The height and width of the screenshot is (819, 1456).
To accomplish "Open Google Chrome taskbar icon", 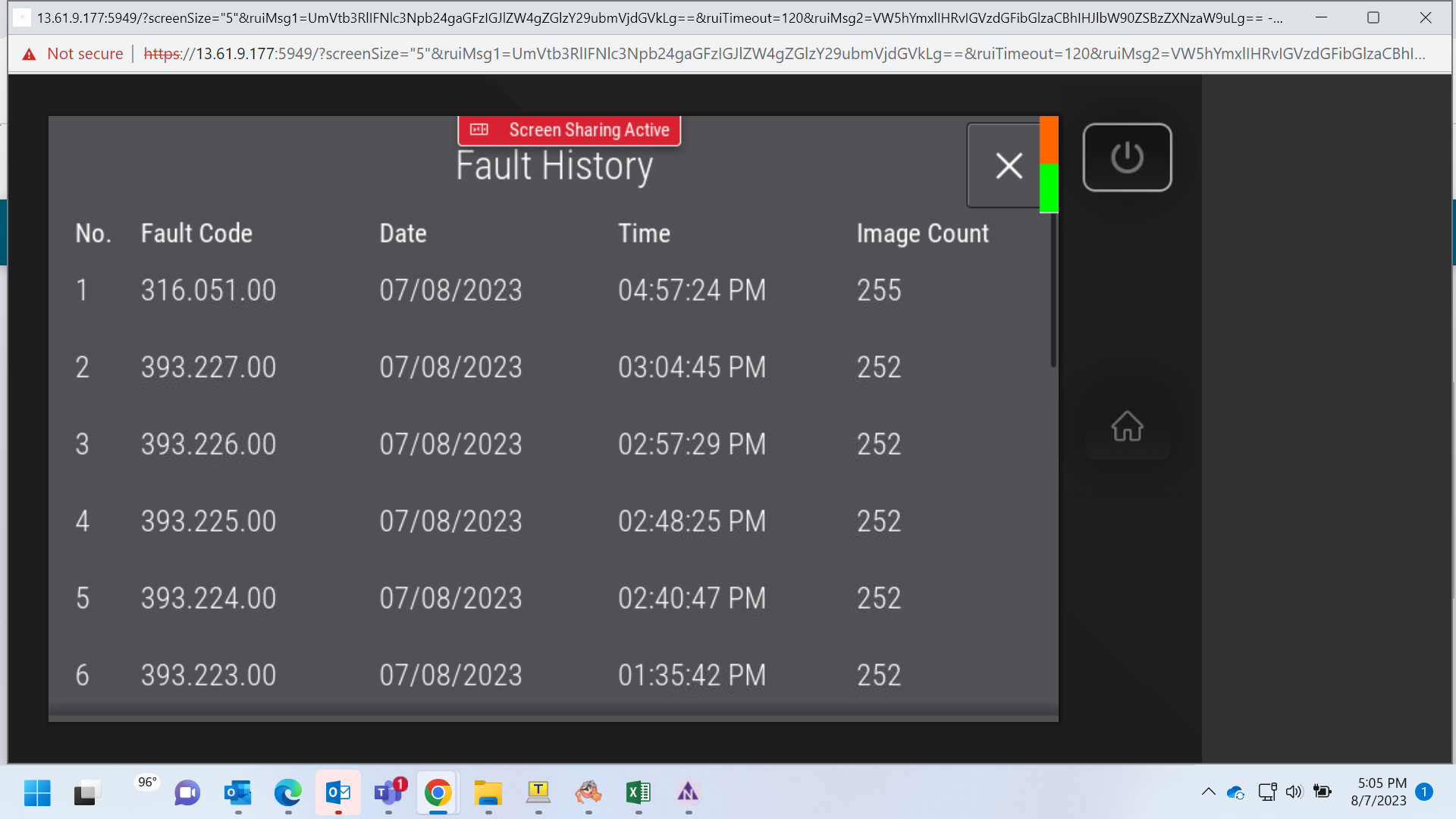I will 438,793.
